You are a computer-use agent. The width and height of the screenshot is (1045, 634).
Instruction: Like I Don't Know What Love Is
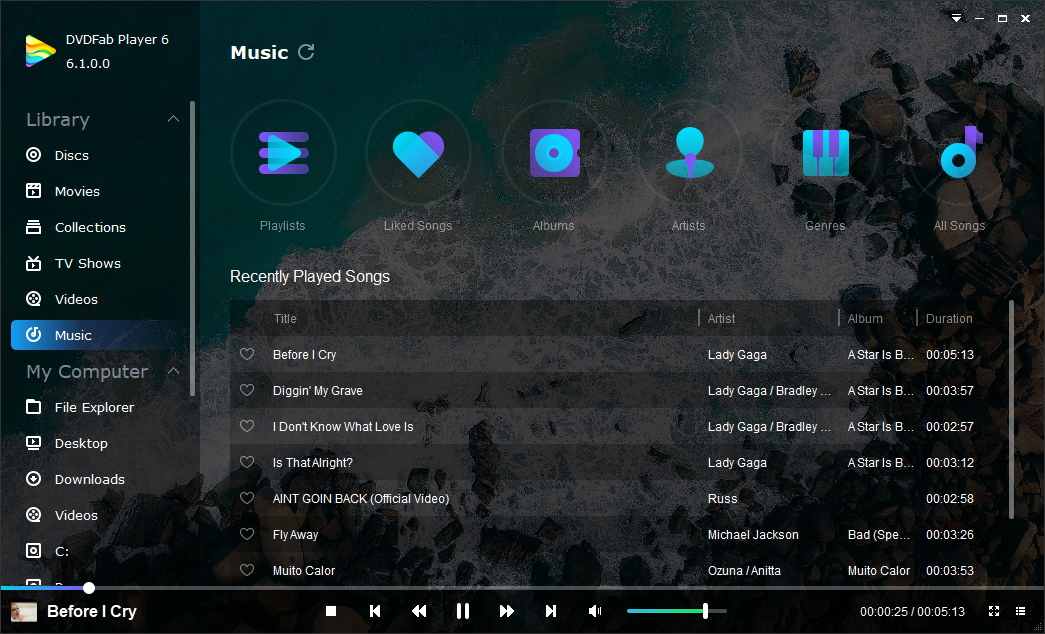click(x=247, y=426)
